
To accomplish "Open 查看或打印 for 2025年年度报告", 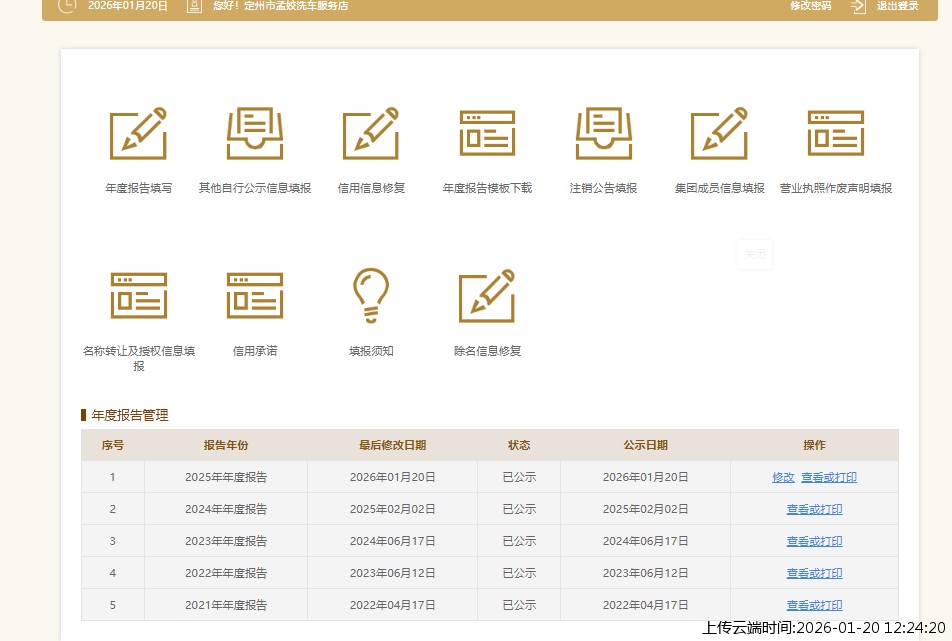I will click(829, 477).
